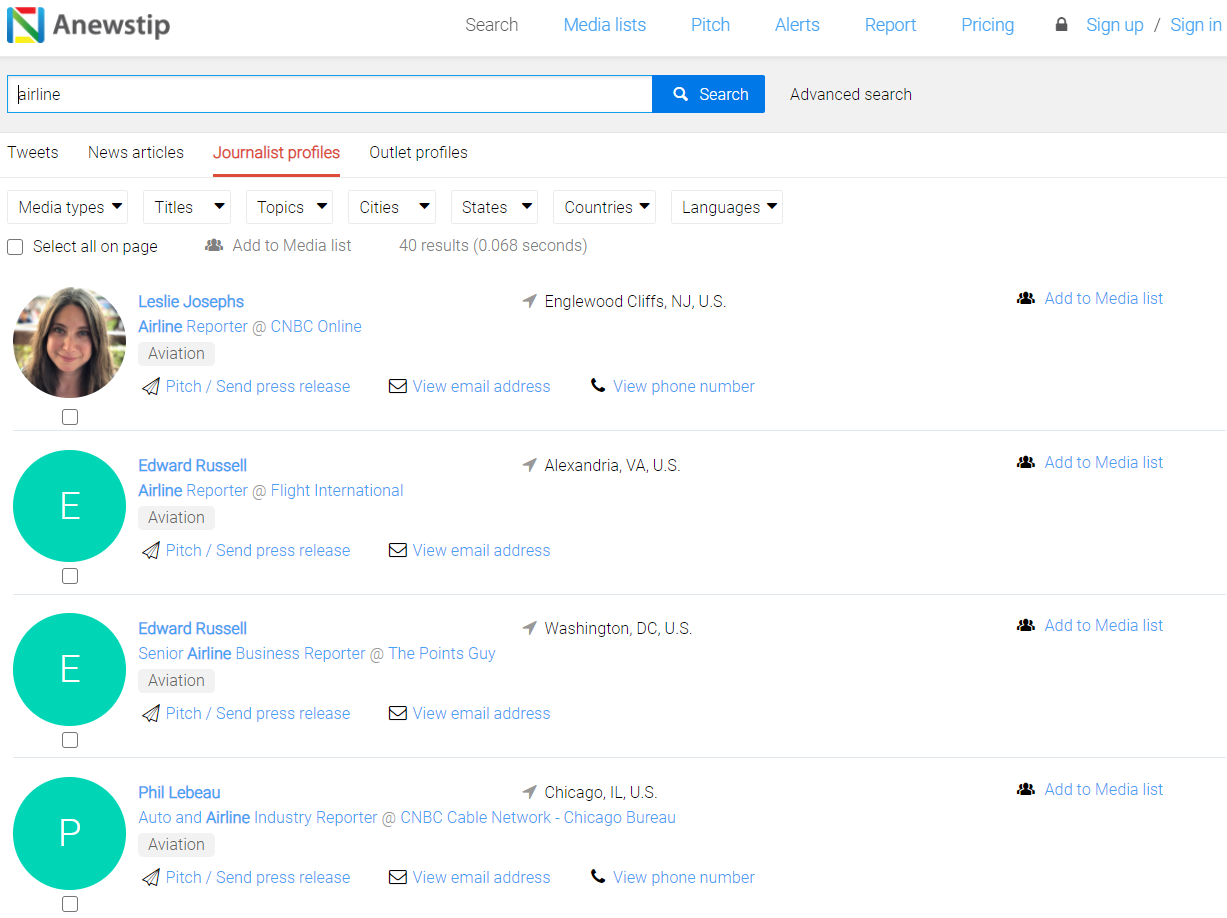This screenshot has width=1227, height=918.
Task: Select the Journalist profiles tab
Action: coord(277,153)
